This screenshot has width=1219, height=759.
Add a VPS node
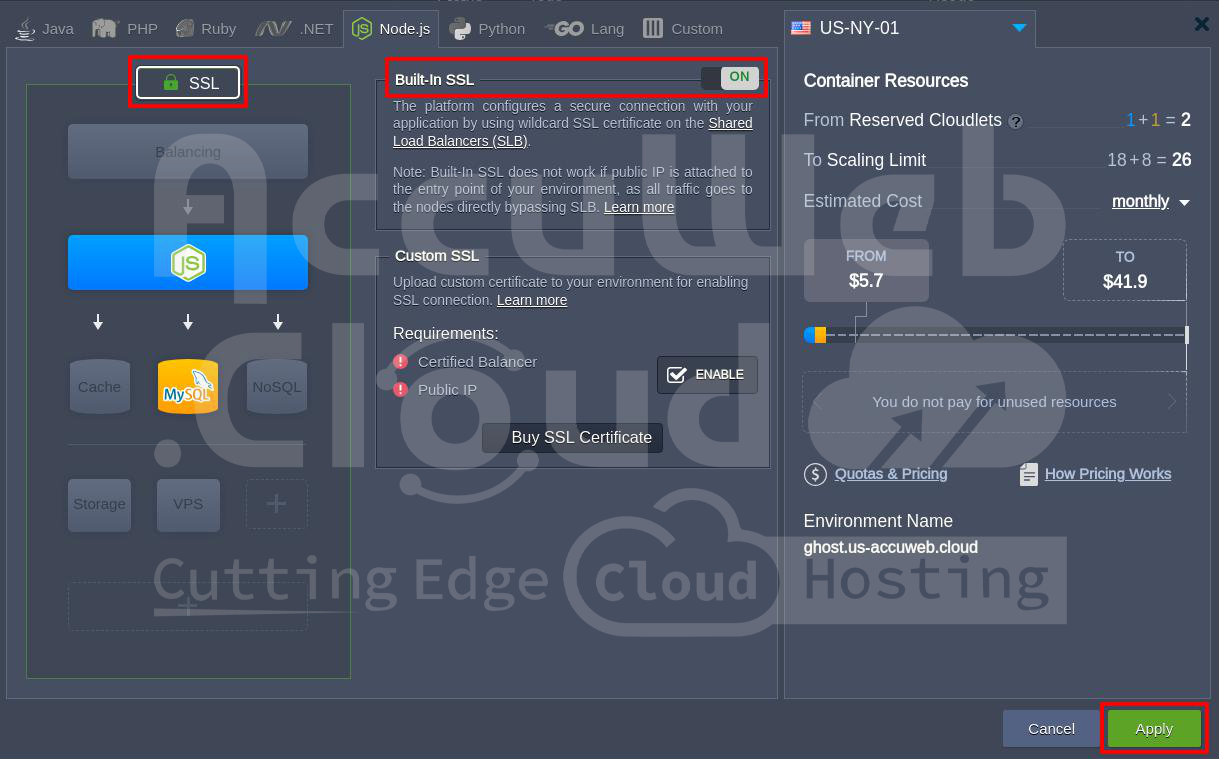(x=188, y=504)
